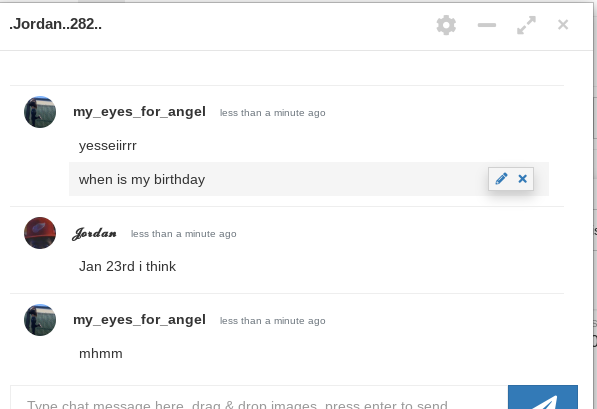The image size is (597, 409).
Task: Edit the 'when is my birthday' message
Action: pos(501,178)
